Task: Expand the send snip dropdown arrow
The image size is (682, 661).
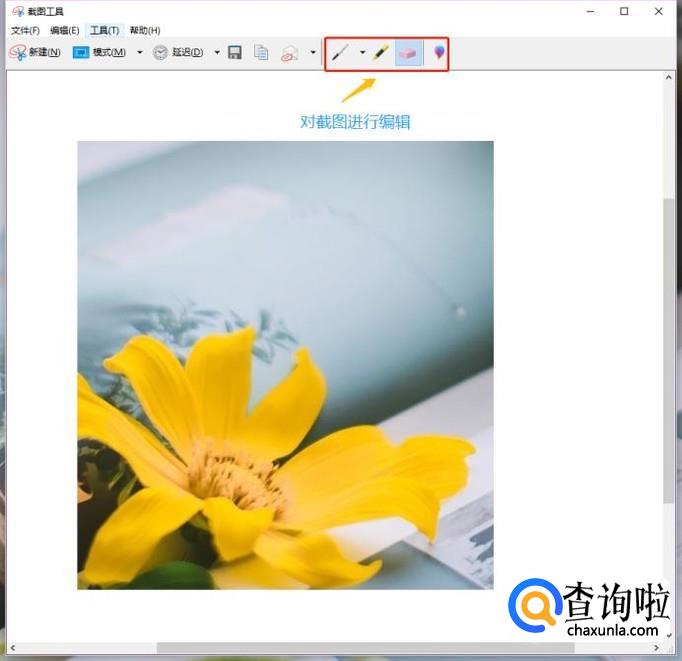Action: pos(313,52)
